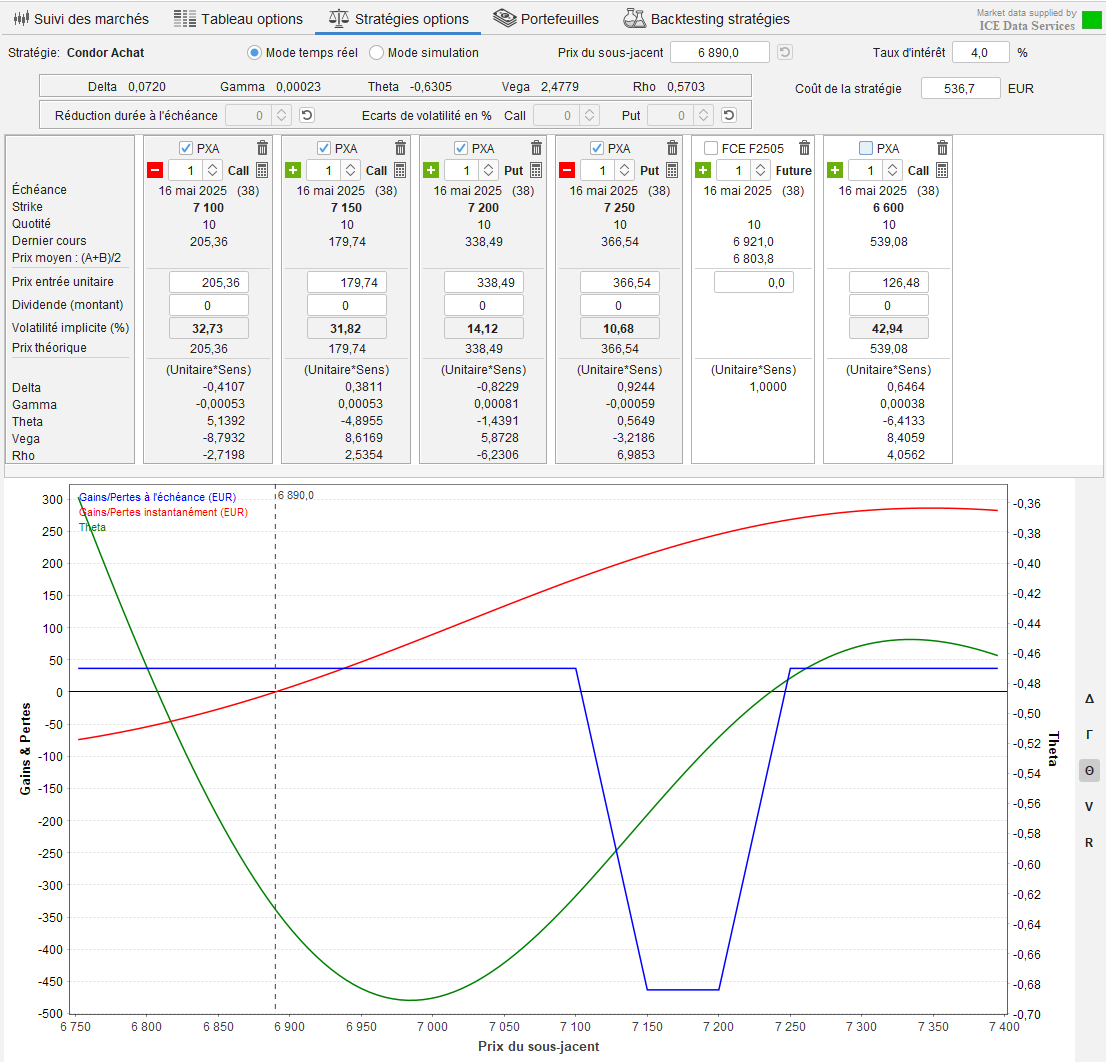Open calculator icon for the 7 150 Call leg
This screenshot has height=1062, width=1106.
pyautogui.click(x=400, y=170)
